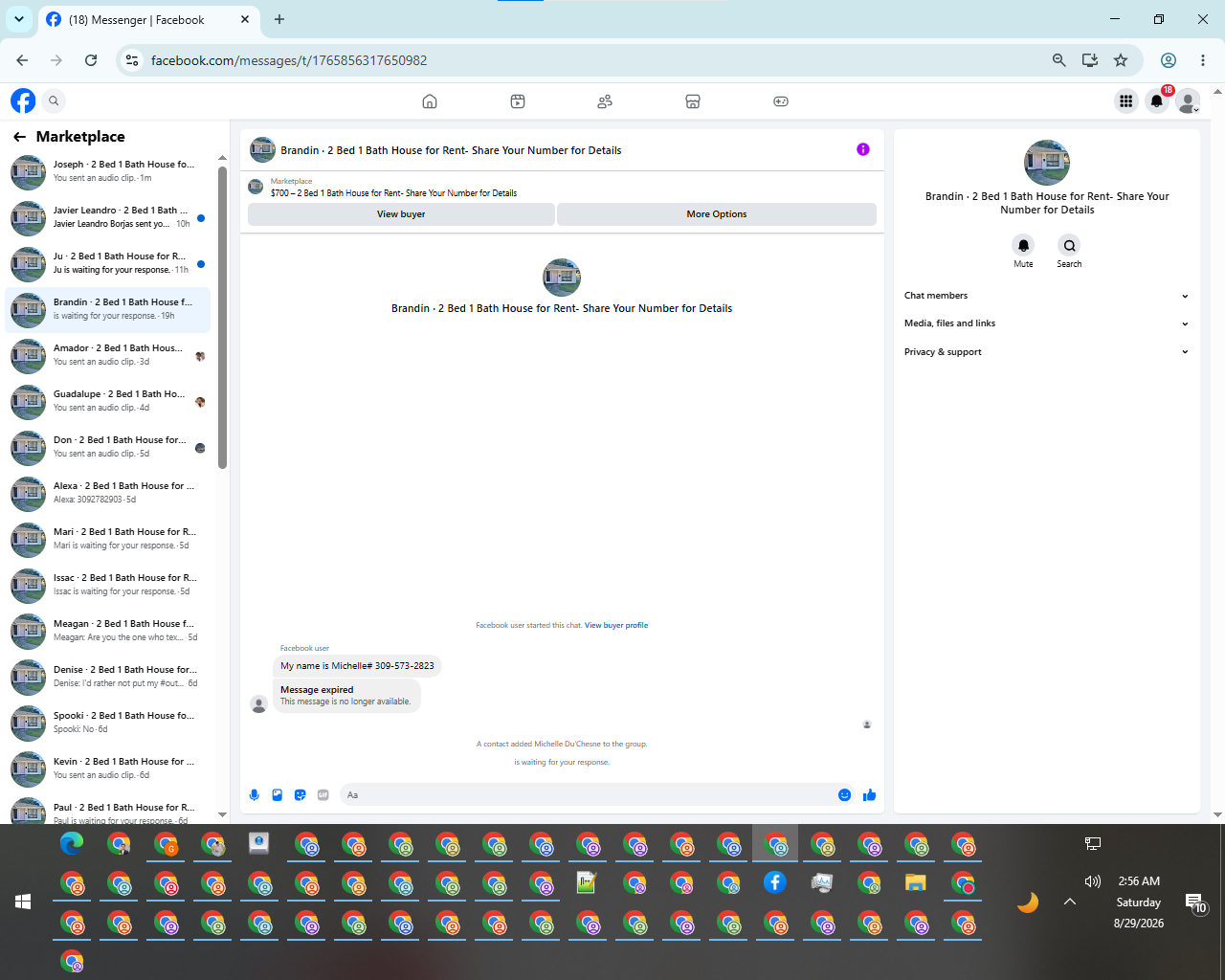This screenshot has width=1225, height=980.
Task: Click the View buyer button
Action: point(401,214)
